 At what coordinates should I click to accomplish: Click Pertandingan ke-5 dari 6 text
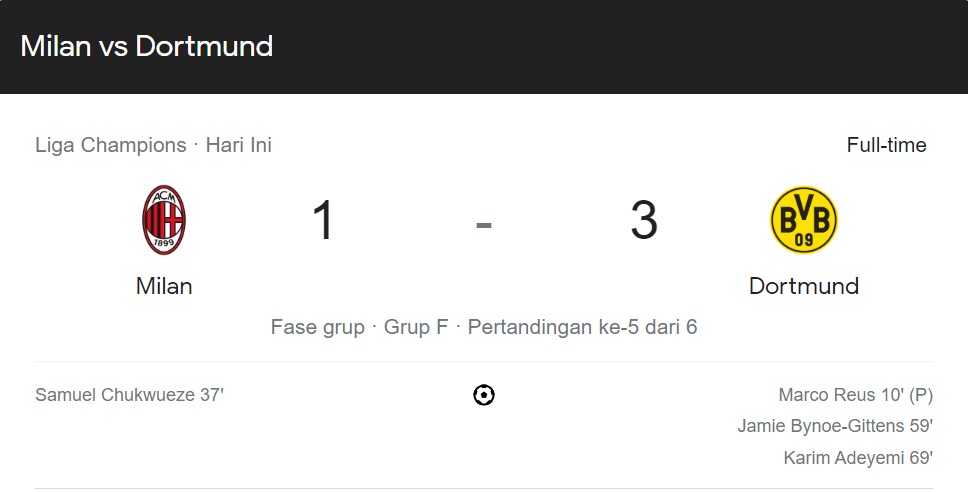click(x=582, y=327)
